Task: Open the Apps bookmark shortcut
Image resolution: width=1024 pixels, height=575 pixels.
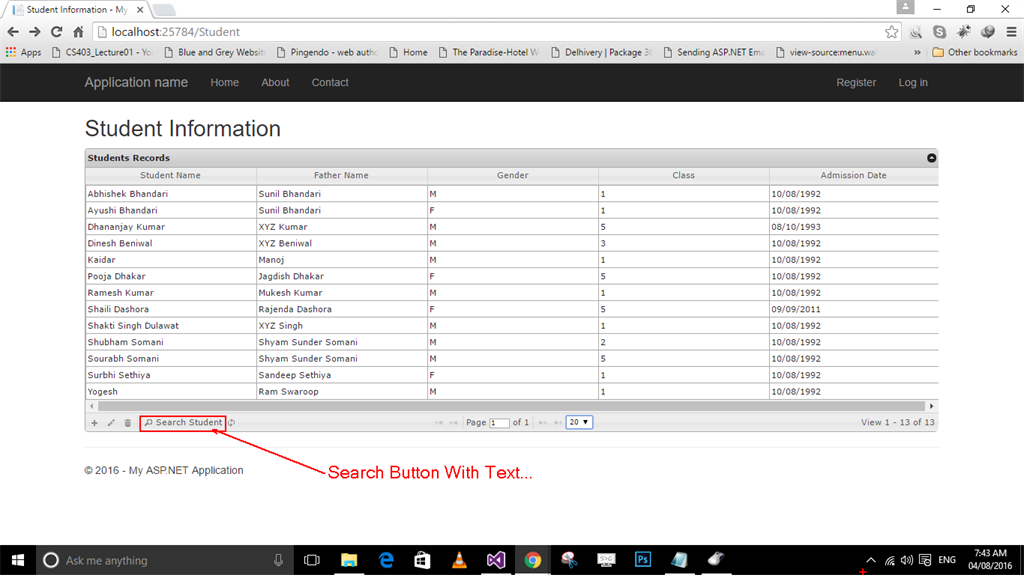Action: 24,52
